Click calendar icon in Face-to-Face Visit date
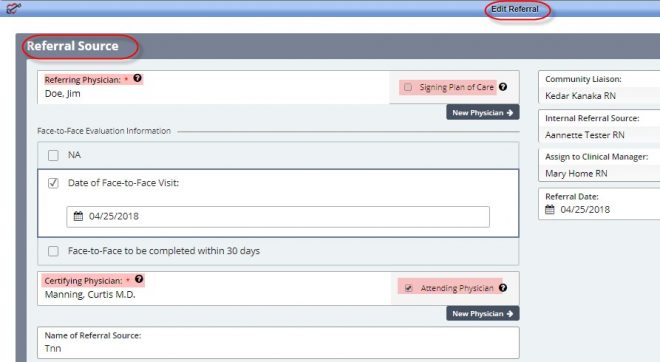Screen dimensions: 660x362 click(78, 216)
